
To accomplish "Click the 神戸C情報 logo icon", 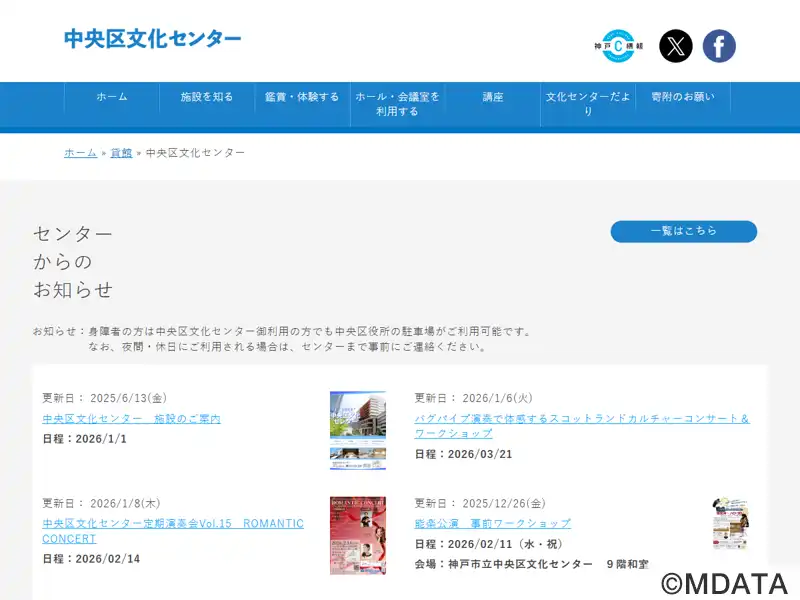I will [x=618, y=46].
